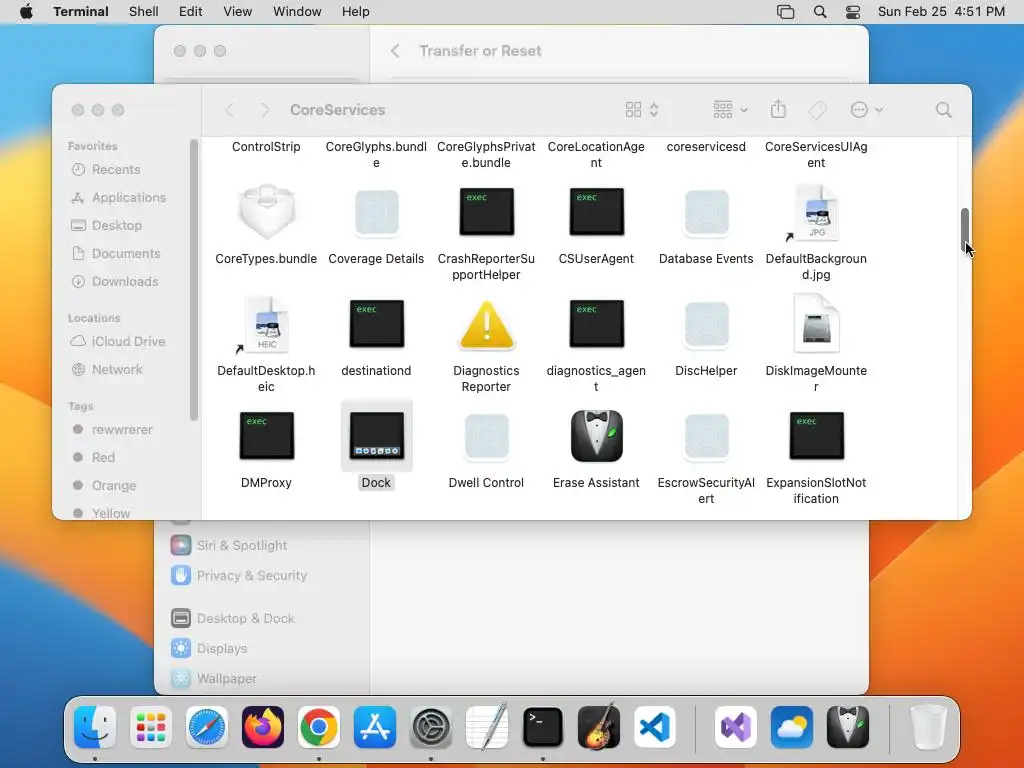
Task: Click the Finder tags toolbar icon
Action: point(817,110)
